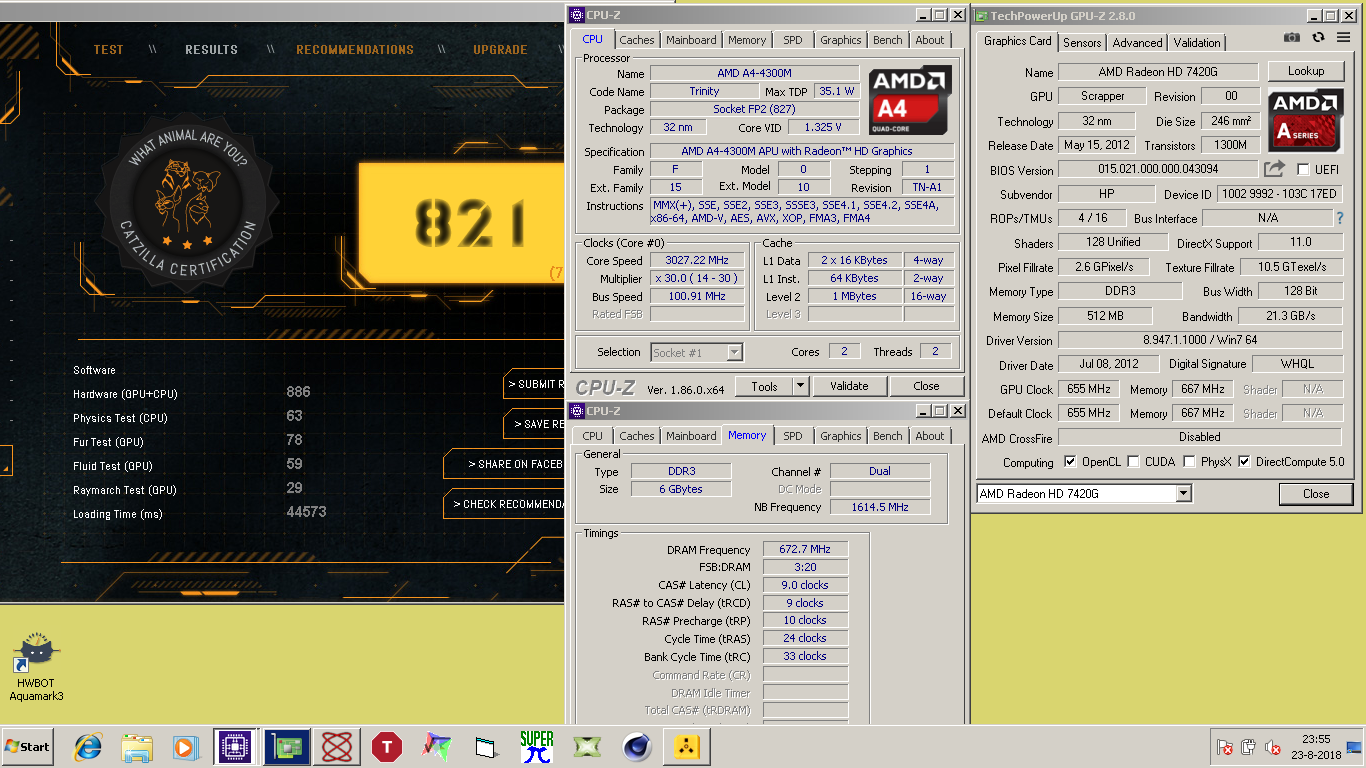This screenshot has width=1366, height=768.
Task: Click the Core Speed value 3027.22 MHz
Action: pos(697,260)
